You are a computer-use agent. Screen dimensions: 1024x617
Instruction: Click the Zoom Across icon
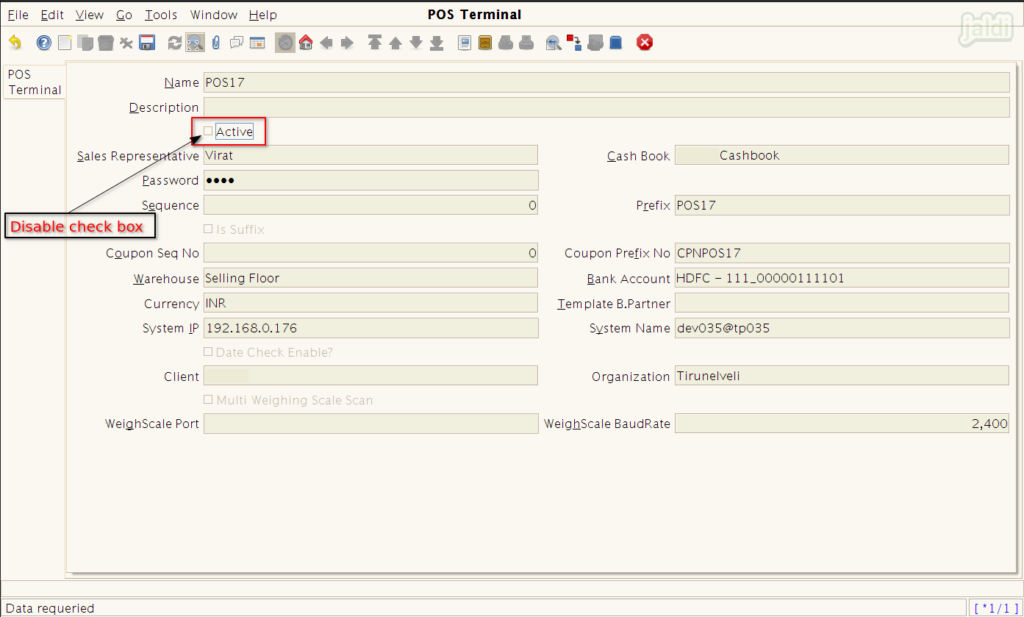[x=553, y=43]
